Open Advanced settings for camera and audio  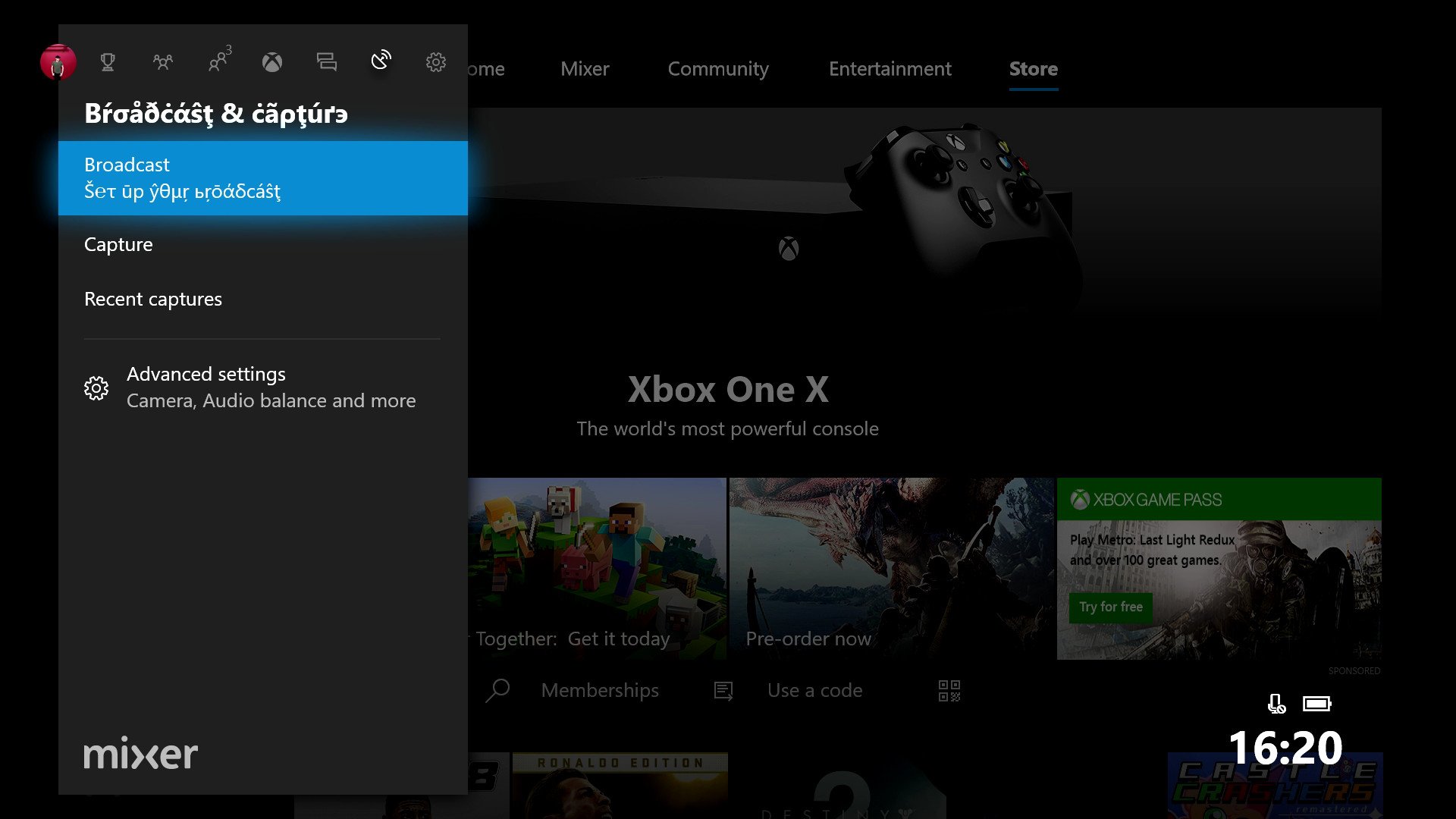tap(263, 388)
